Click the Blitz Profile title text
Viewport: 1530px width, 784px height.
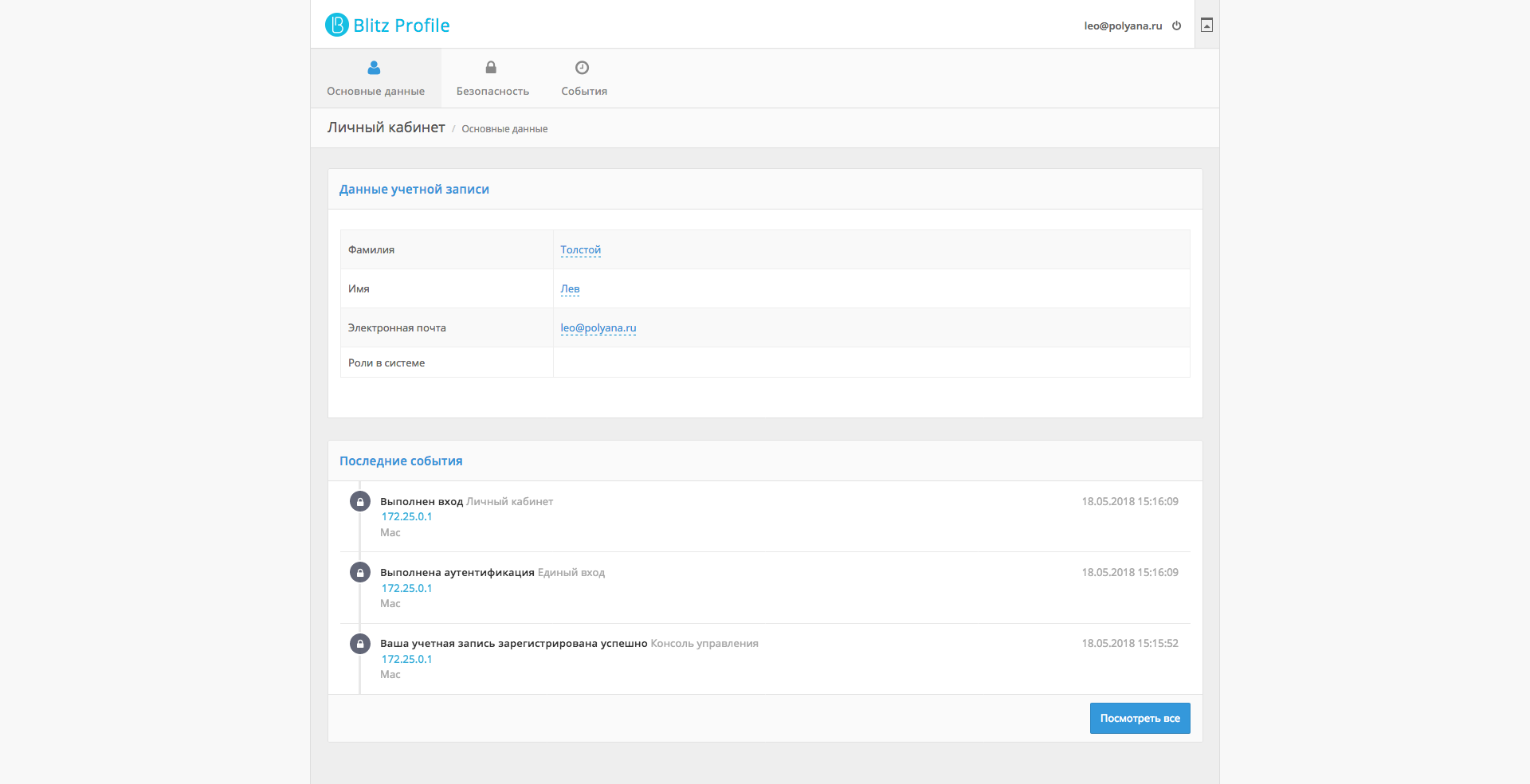pos(402,25)
